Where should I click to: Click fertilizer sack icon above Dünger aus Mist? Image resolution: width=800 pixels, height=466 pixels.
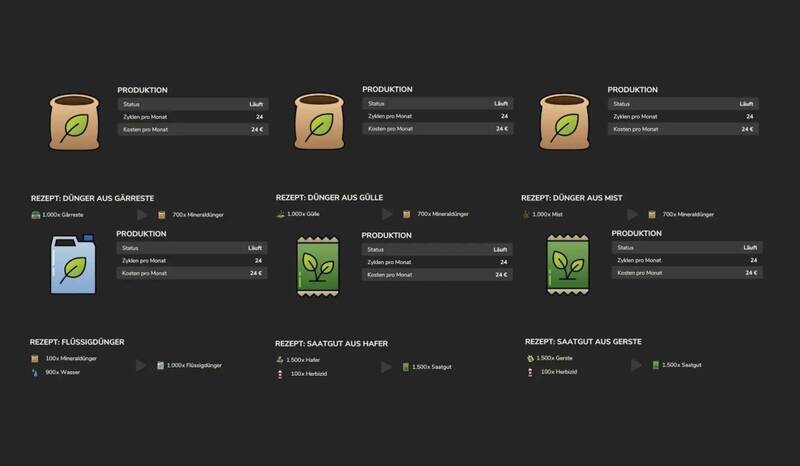pyautogui.click(x=564, y=121)
